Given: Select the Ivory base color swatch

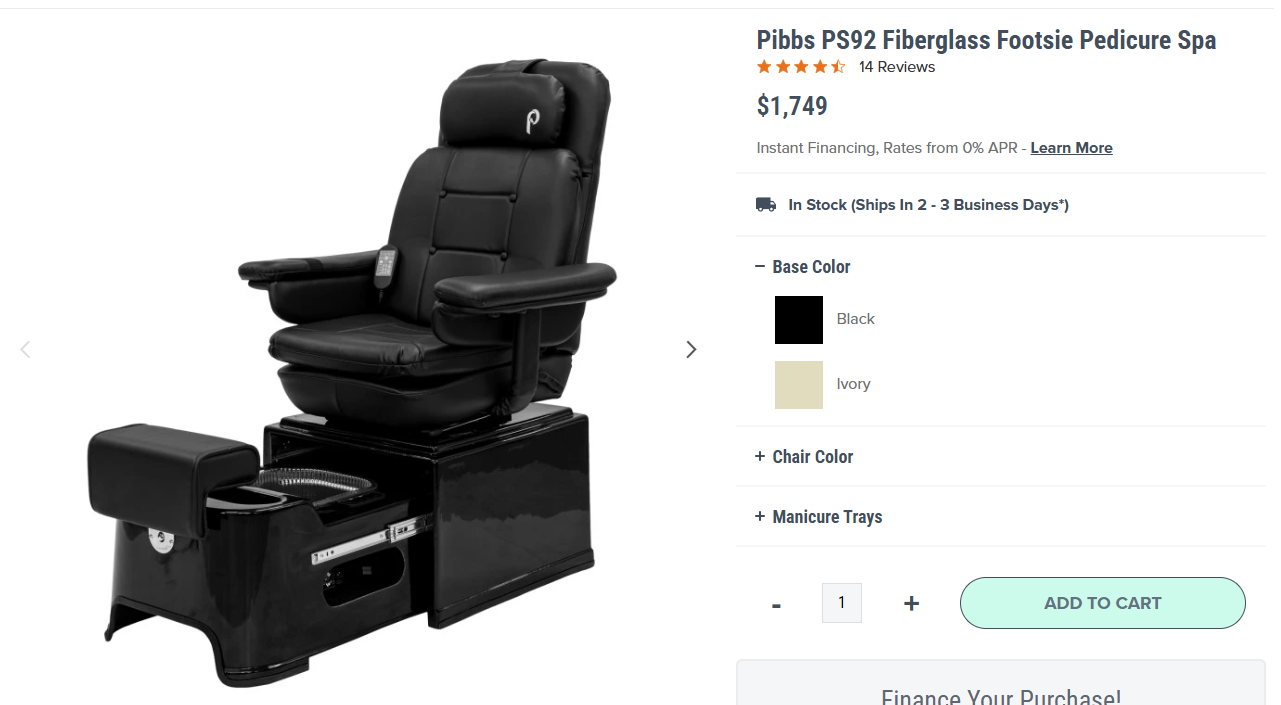Looking at the screenshot, I should point(799,385).
